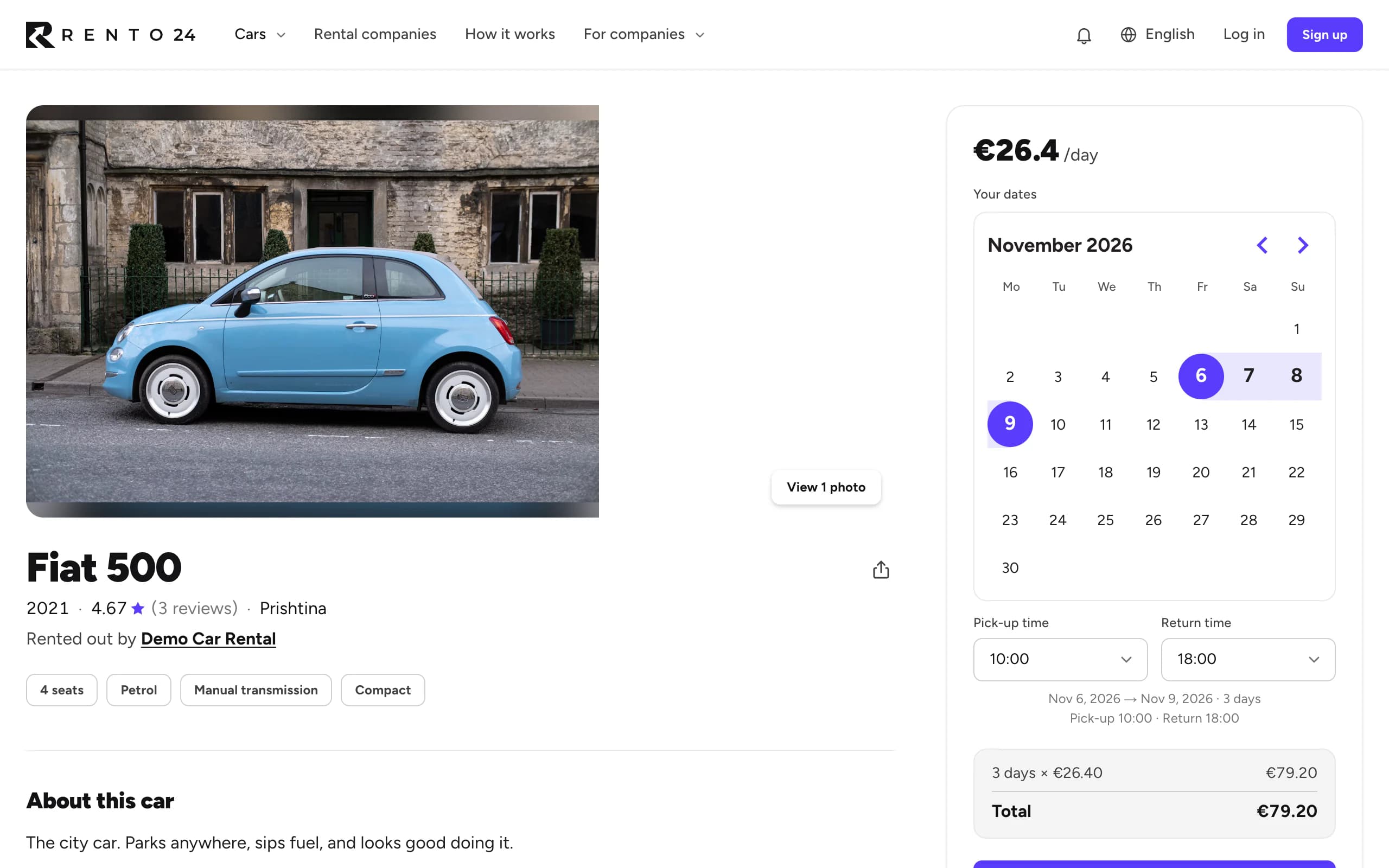Screen dimensions: 1389x868
Task: Click the 3 reviews link
Action: point(195,608)
